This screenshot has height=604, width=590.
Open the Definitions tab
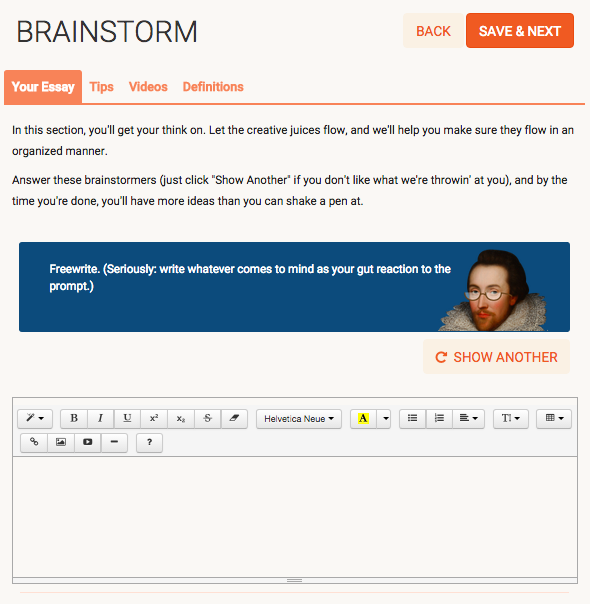tap(213, 87)
